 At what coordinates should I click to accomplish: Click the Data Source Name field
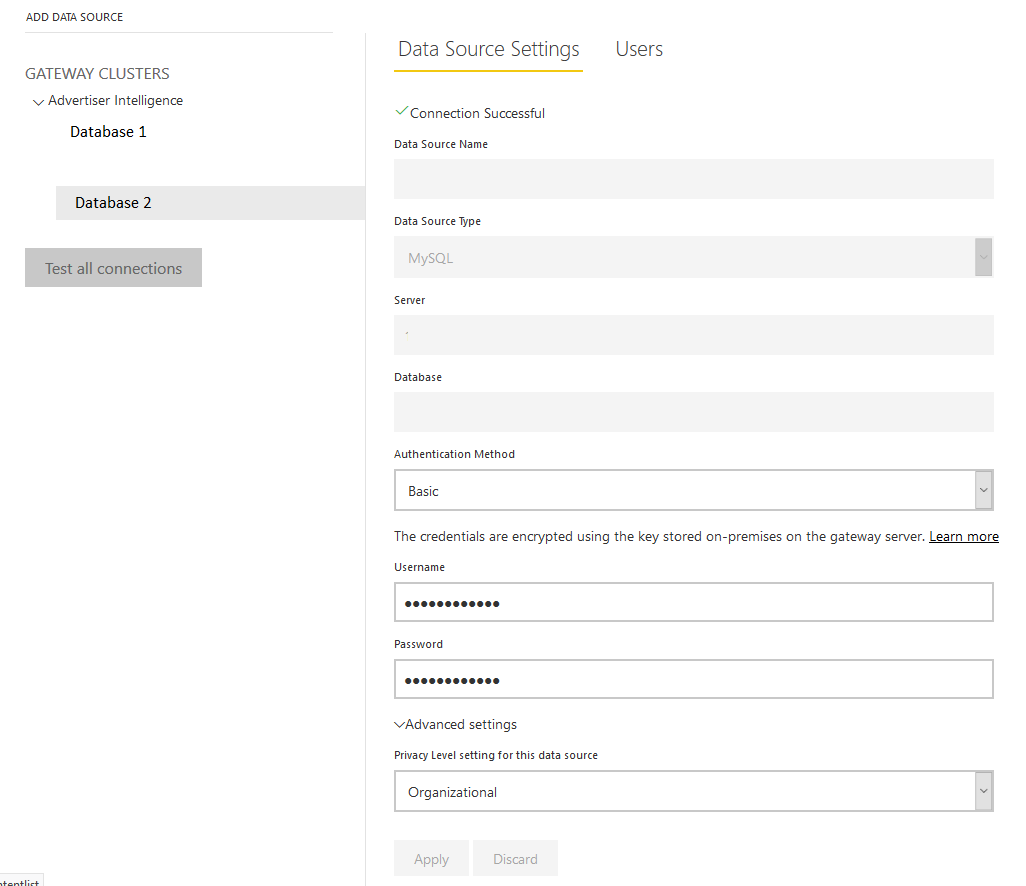pyautogui.click(x=694, y=179)
